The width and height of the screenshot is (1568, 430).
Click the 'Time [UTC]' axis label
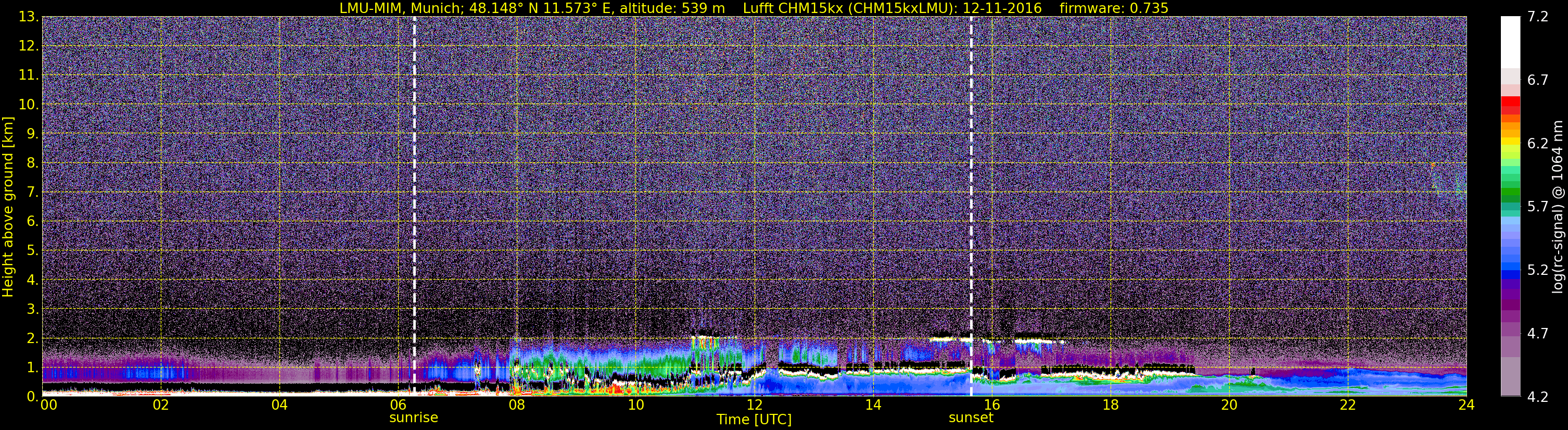754,420
